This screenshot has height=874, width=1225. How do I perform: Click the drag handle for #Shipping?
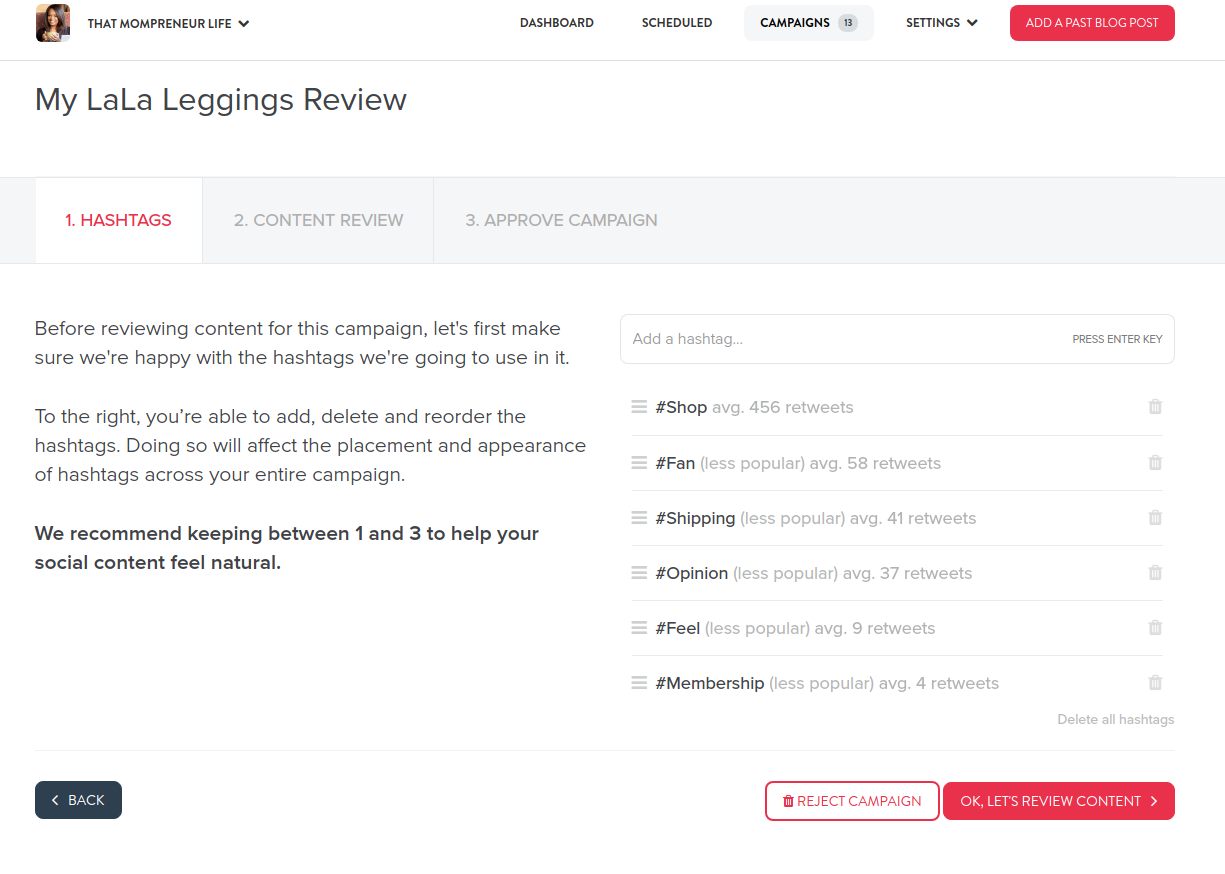(639, 518)
